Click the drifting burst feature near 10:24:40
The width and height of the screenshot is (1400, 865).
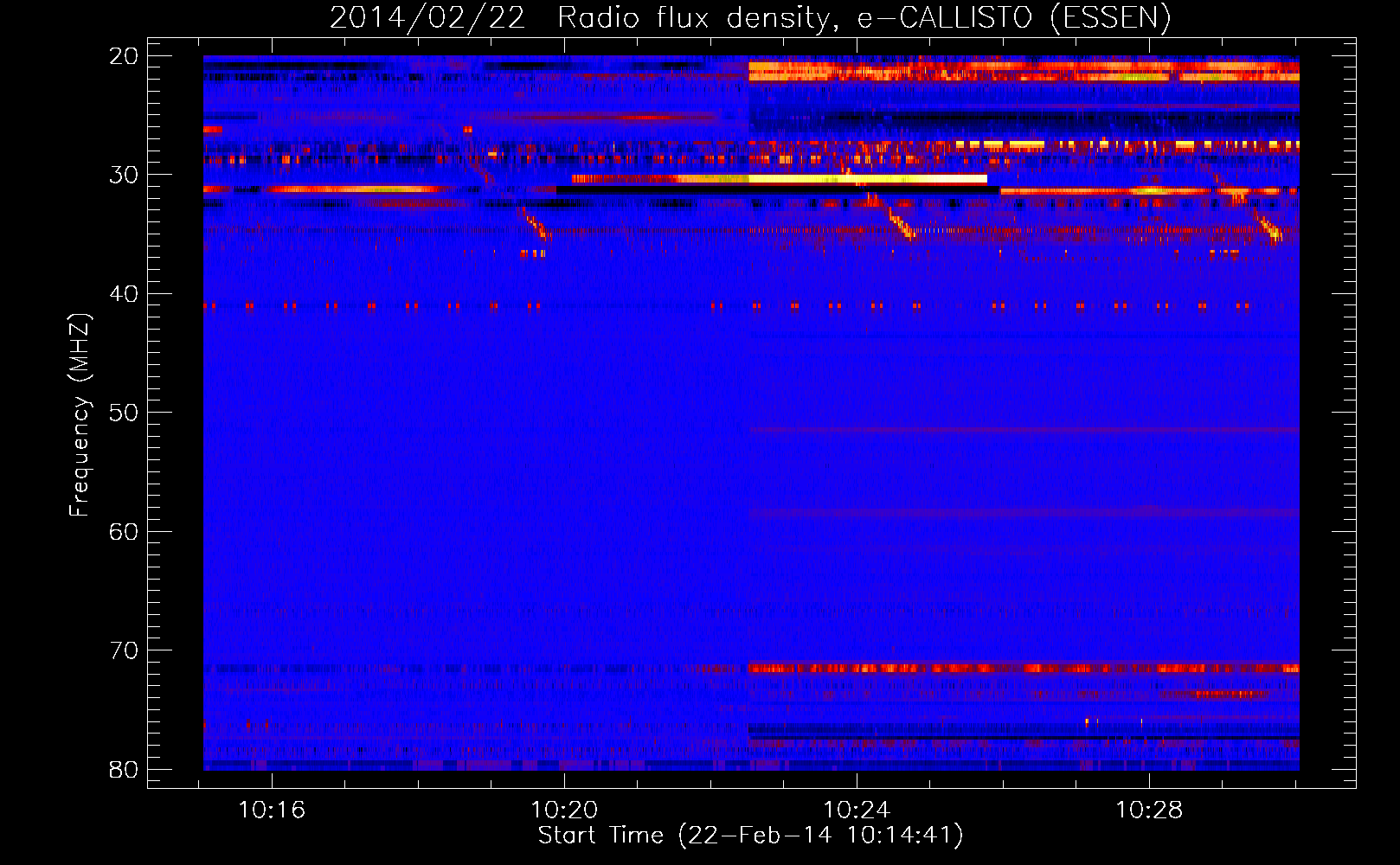tap(901, 221)
